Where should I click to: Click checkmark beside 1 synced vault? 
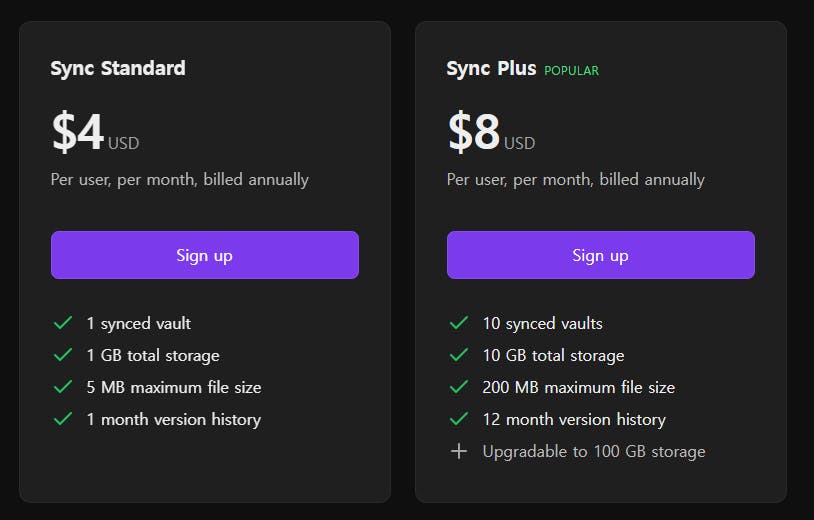point(63,323)
